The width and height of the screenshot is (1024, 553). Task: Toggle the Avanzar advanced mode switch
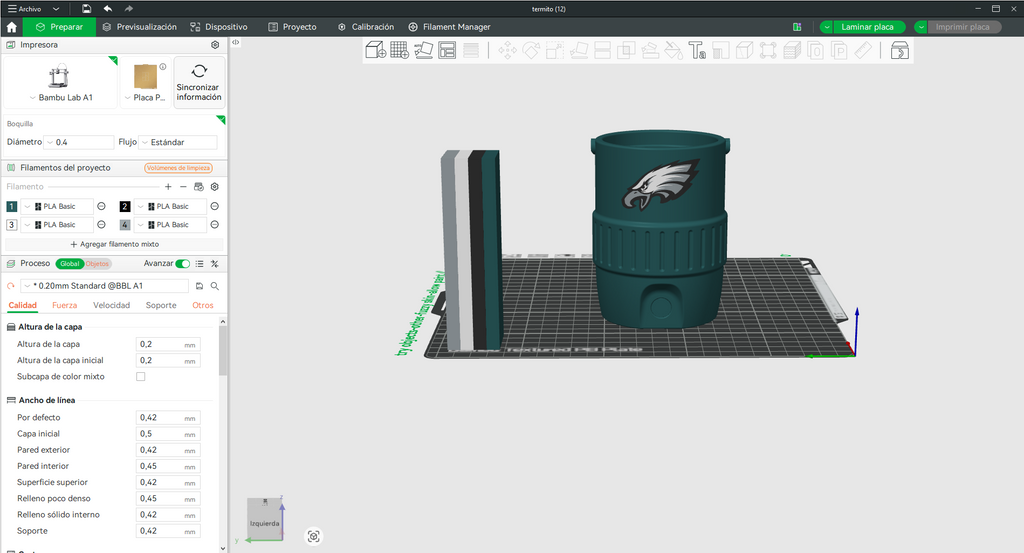point(183,264)
